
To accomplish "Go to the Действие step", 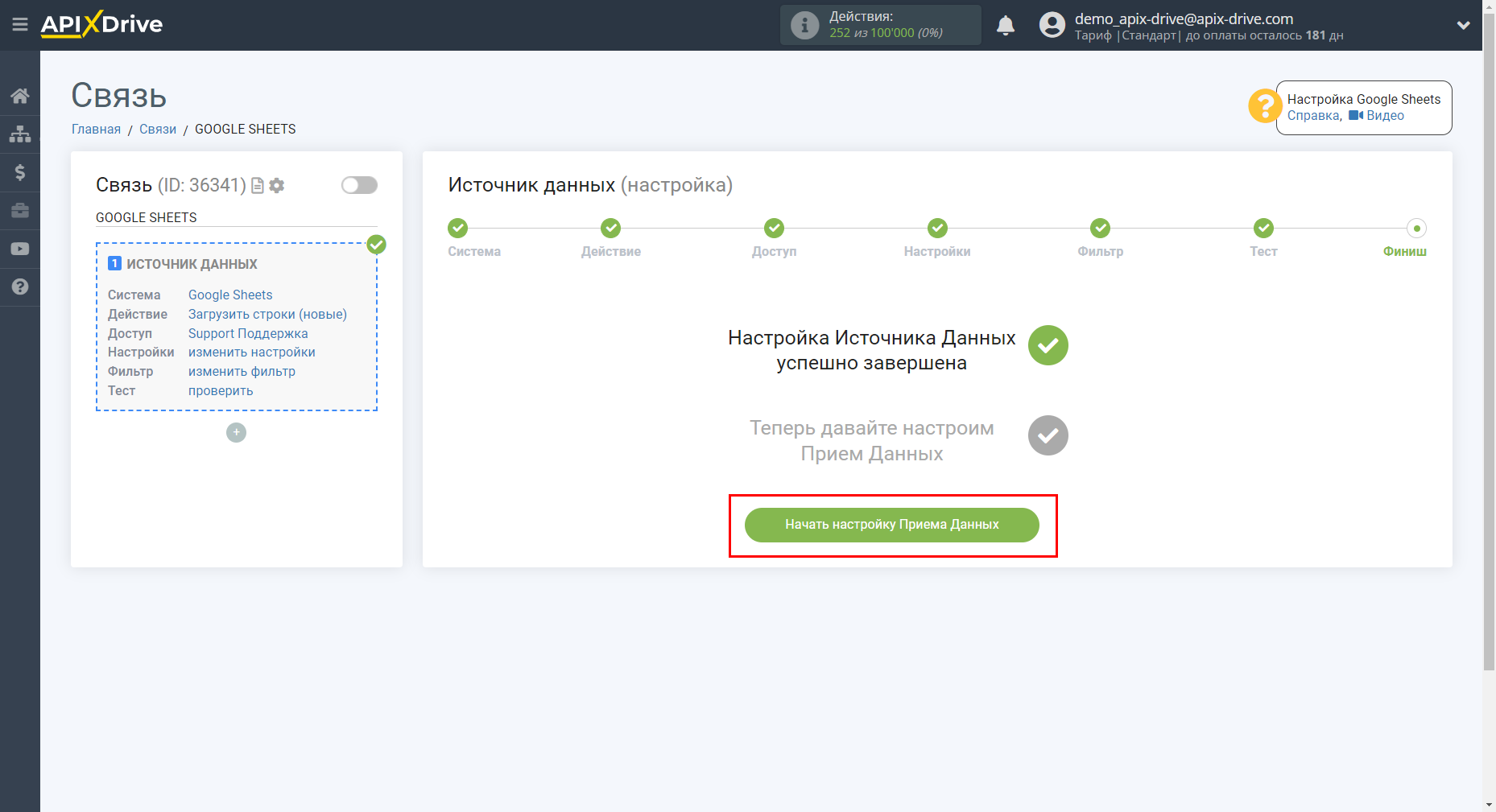I will 611,229.
